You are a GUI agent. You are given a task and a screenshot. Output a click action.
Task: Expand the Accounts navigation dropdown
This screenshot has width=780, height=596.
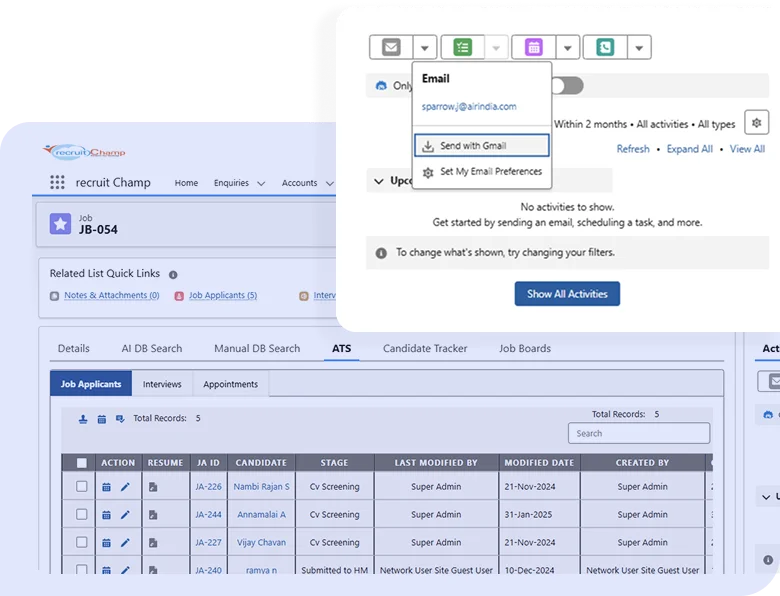[330, 184]
